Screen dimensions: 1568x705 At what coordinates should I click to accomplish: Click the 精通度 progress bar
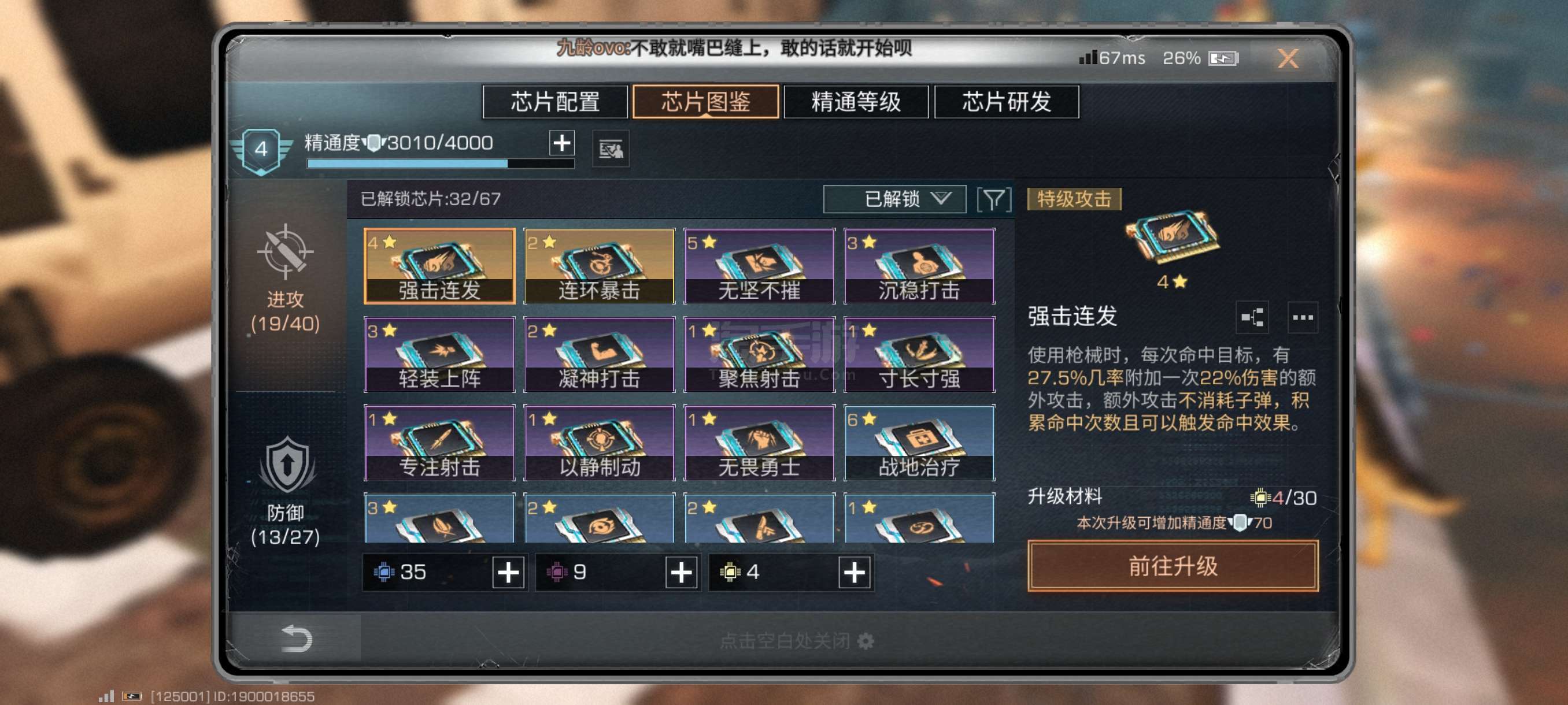coord(441,164)
